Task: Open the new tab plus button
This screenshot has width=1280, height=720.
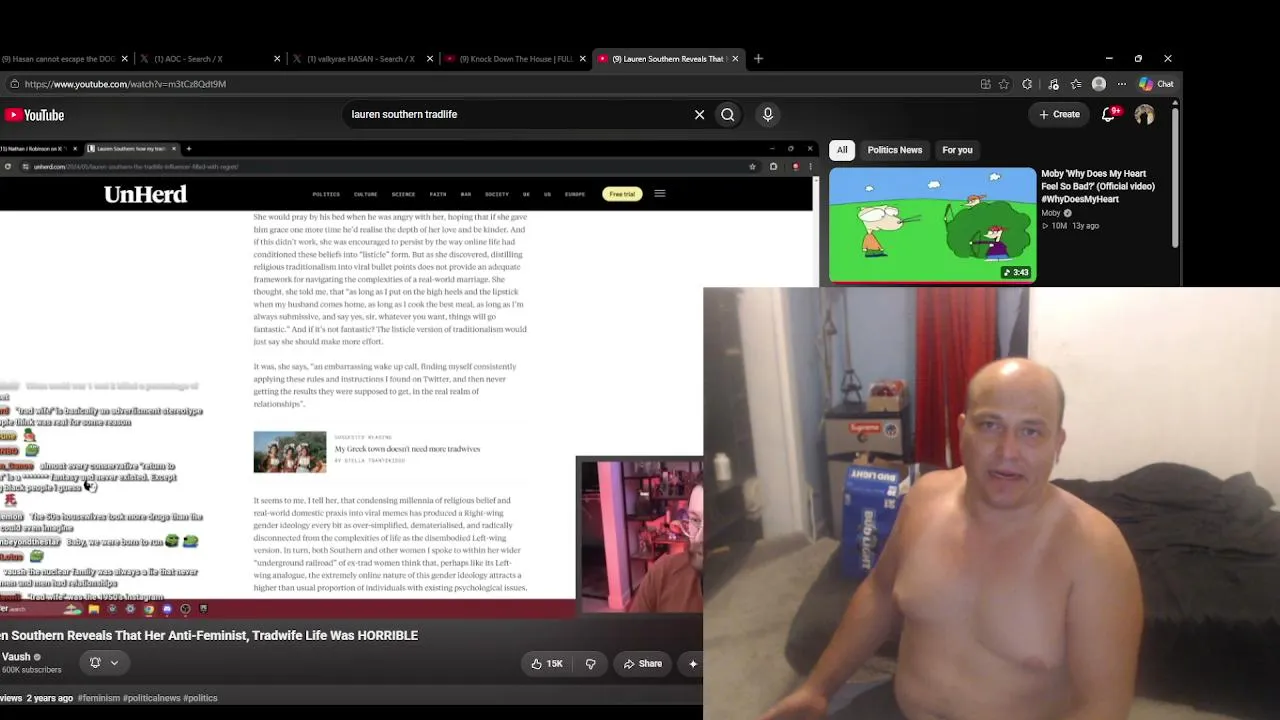Action: coord(758,59)
